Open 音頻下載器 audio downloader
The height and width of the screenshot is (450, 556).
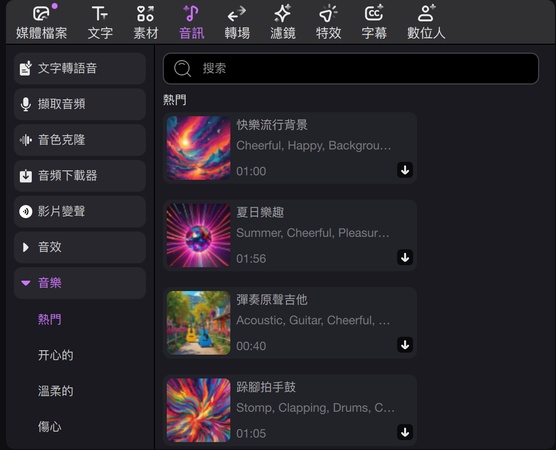80,176
